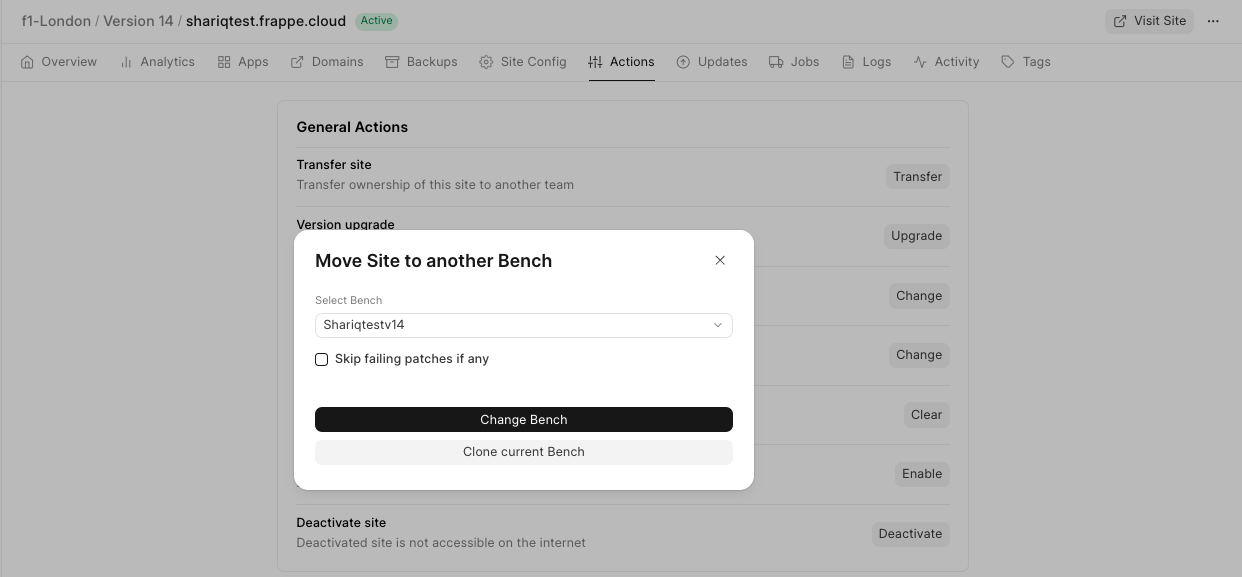Open the three-dot more options menu

coord(1213,21)
